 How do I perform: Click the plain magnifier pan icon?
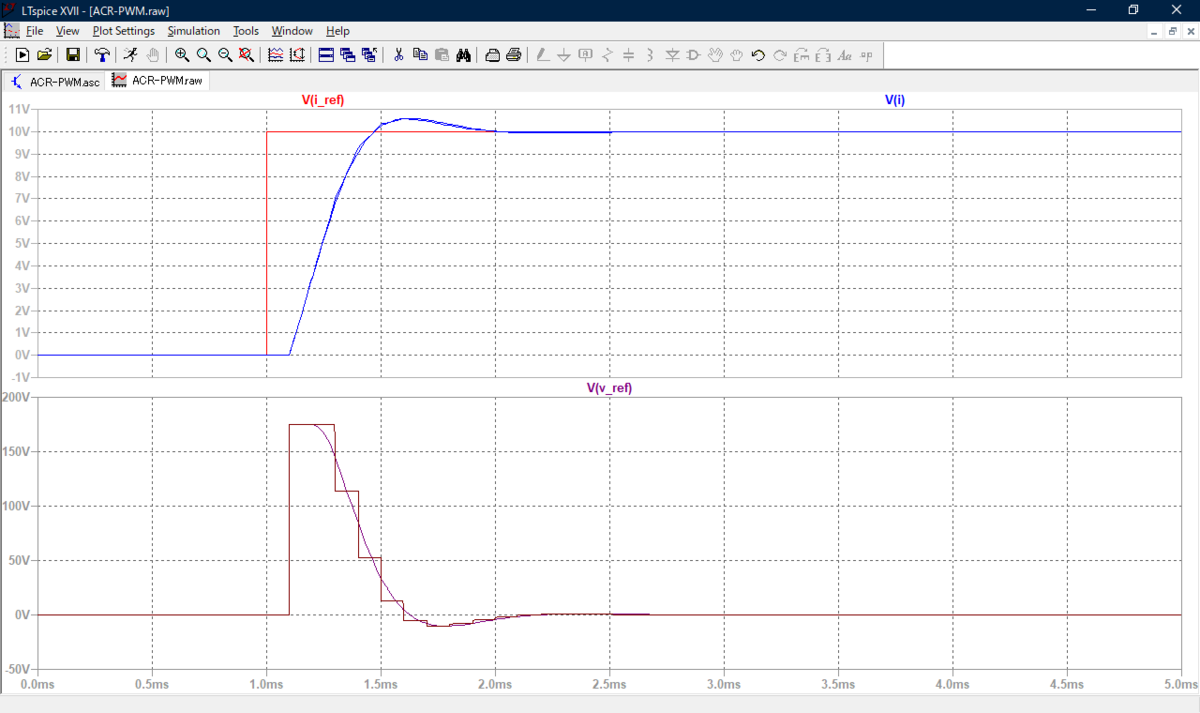pyautogui.click(x=204, y=55)
